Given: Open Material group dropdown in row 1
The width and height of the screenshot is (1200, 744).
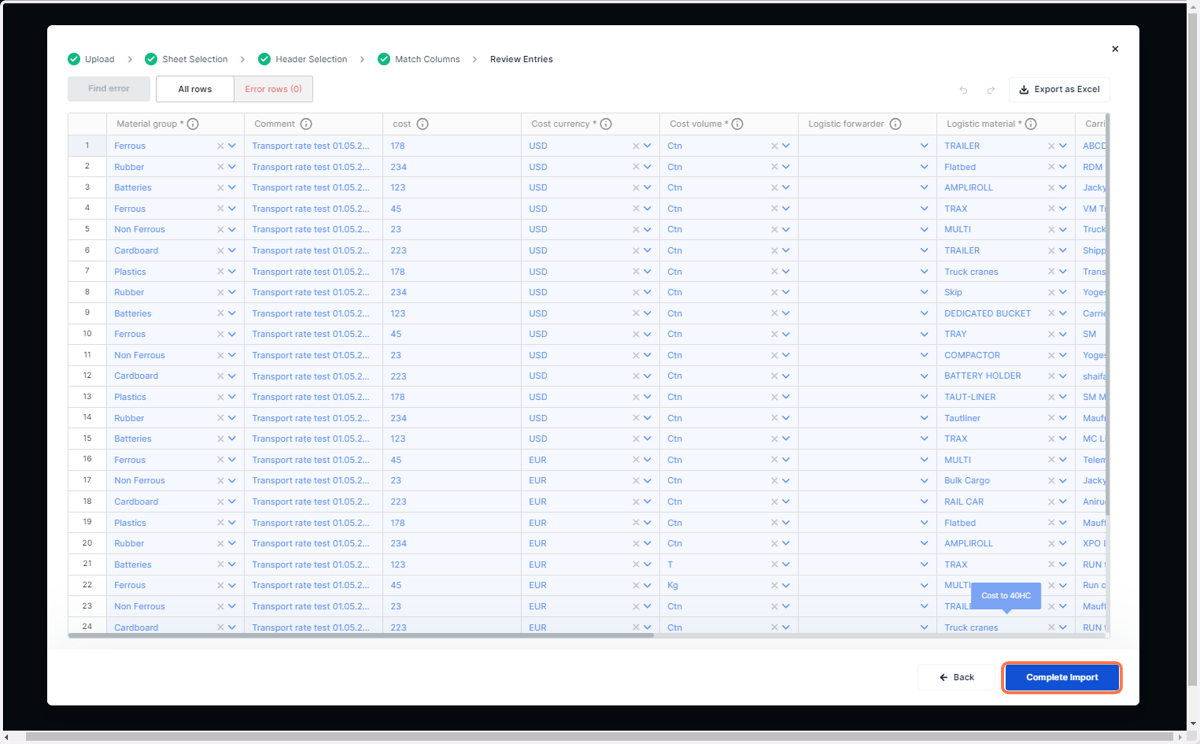Looking at the screenshot, I should [x=232, y=146].
